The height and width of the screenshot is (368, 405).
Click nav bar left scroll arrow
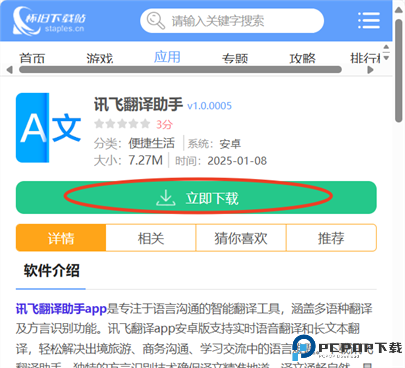pyautogui.click(x=9, y=70)
